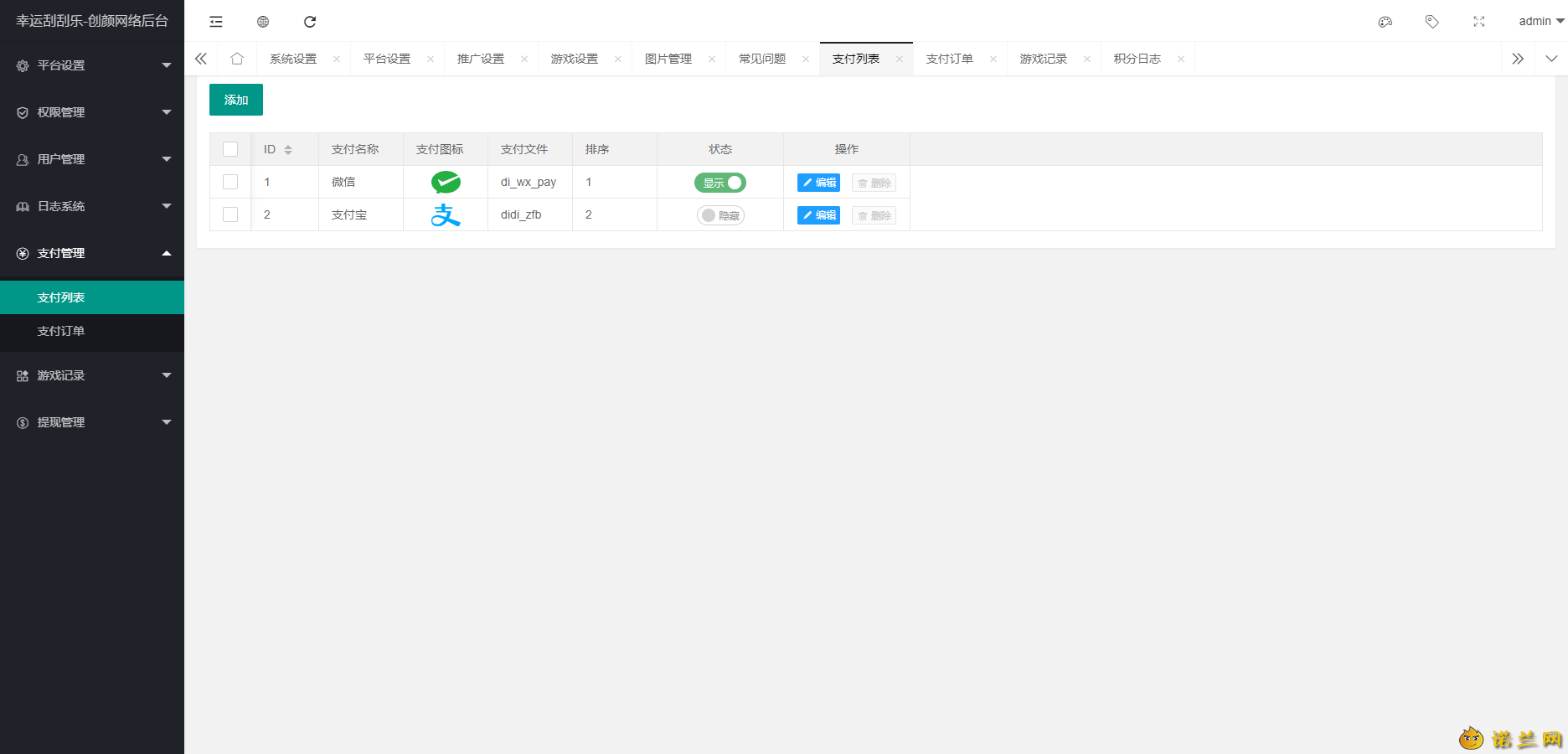Switch to the 图片管理 tab
Screen dimensions: 1568x754
pos(668,59)
